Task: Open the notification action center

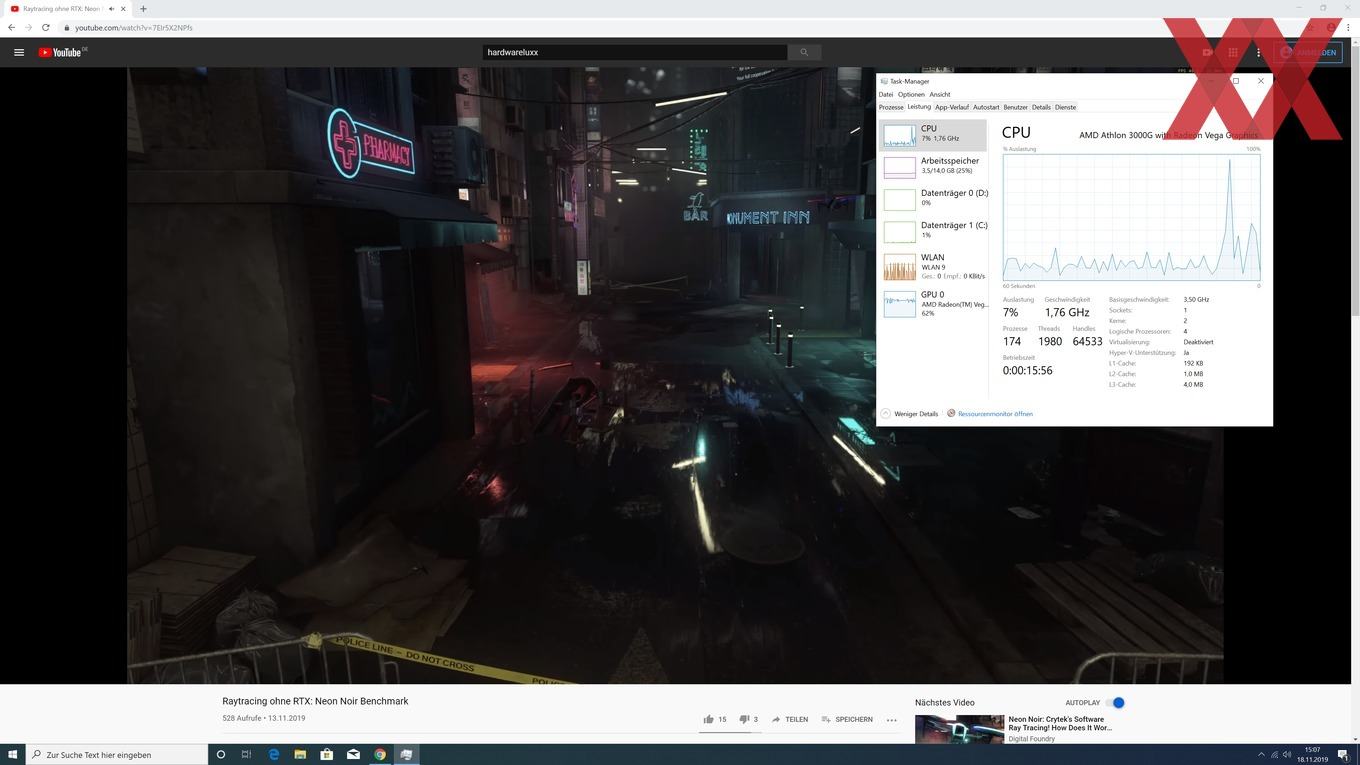Action: pos(1343,755)
